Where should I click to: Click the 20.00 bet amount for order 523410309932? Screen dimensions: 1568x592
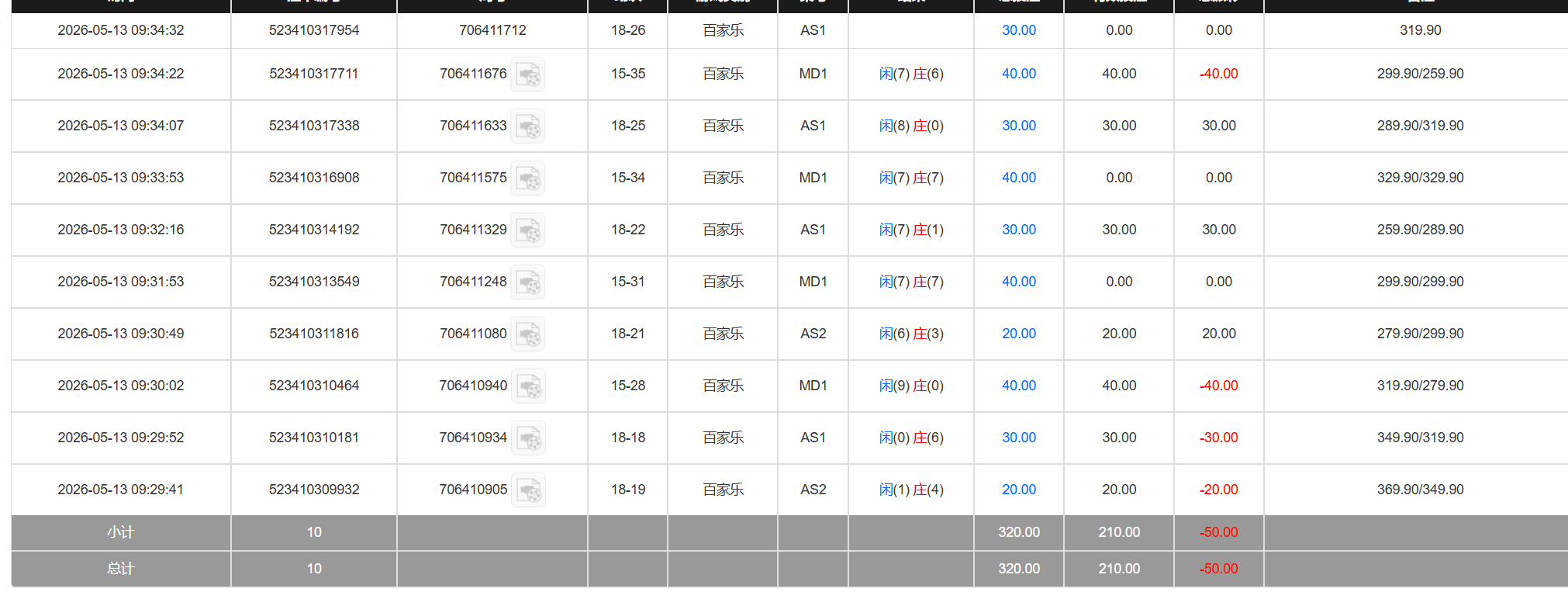1019,490
